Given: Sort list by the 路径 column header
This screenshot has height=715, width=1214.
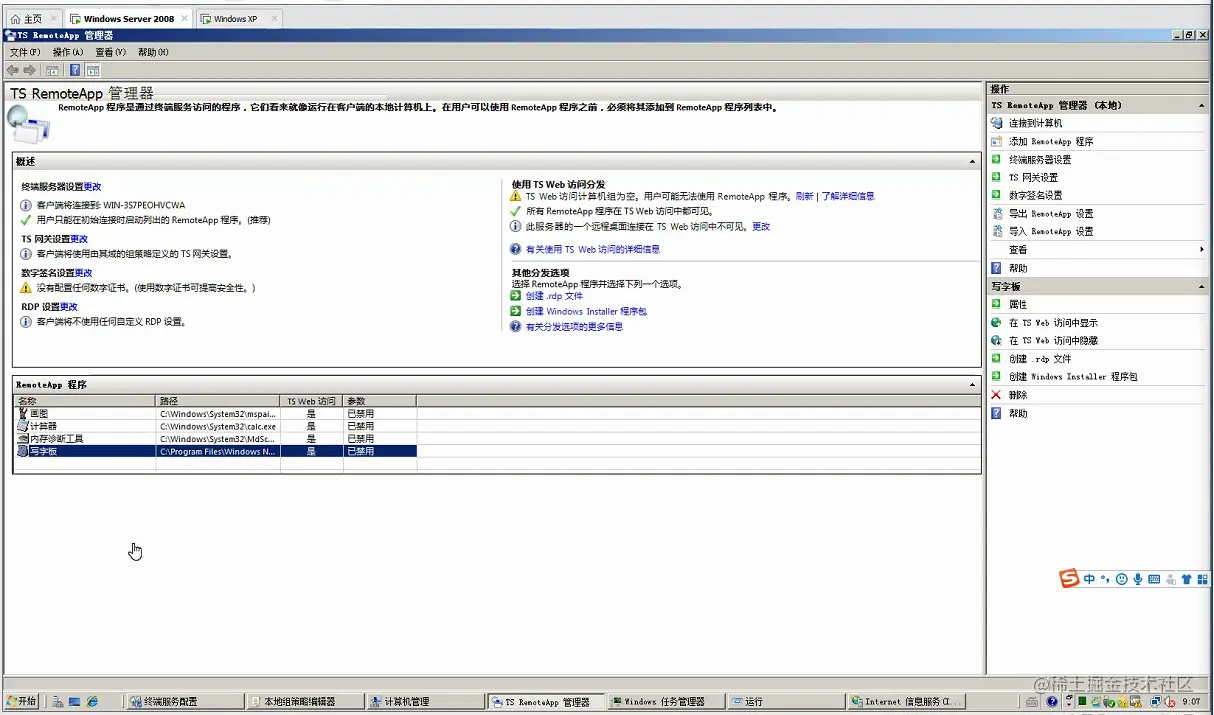Looking at the screenshot, I should (x=218, y=401).
